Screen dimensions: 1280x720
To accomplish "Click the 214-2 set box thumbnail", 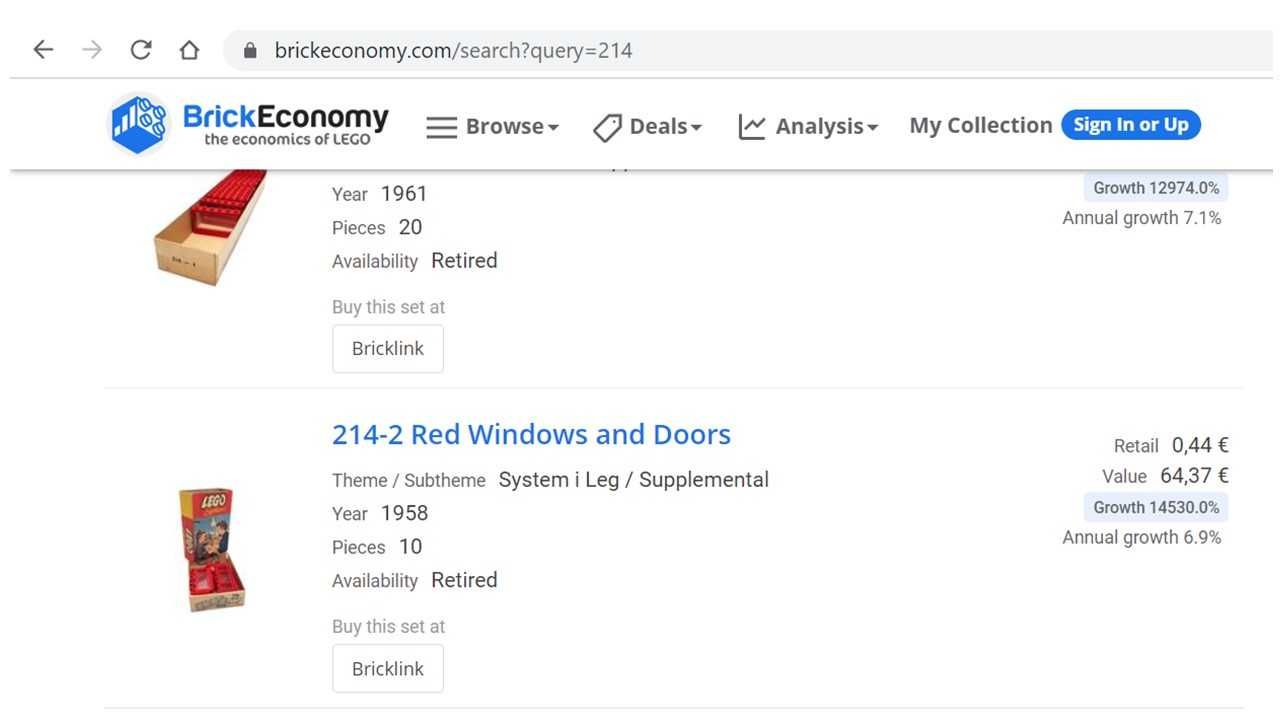I will point(211,549).
